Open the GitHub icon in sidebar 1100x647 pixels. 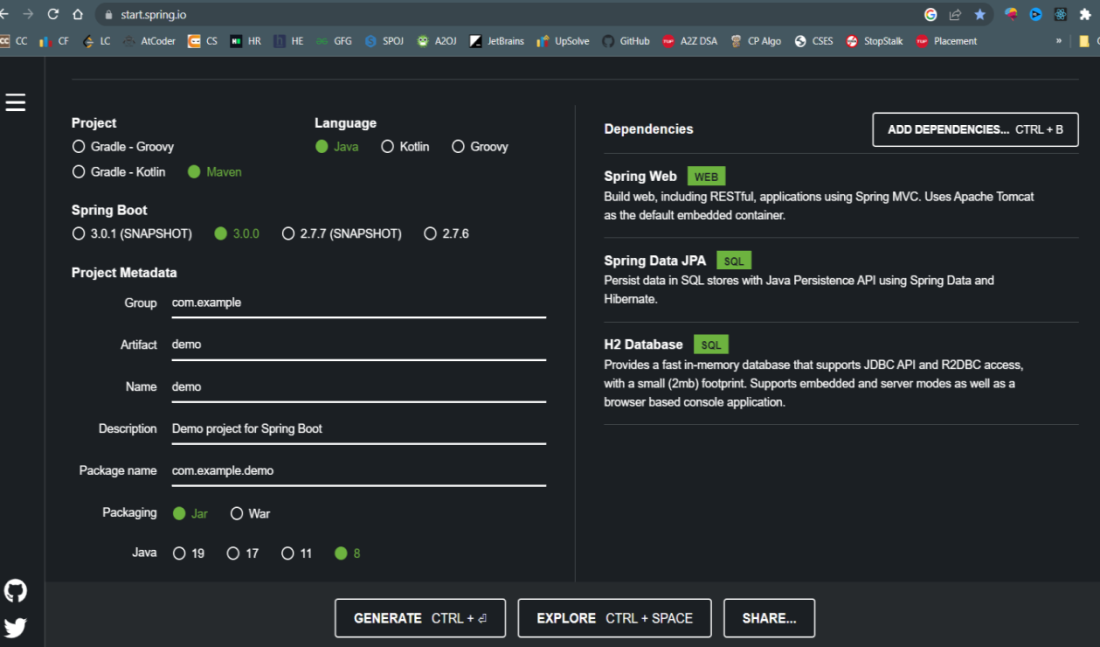15,591
